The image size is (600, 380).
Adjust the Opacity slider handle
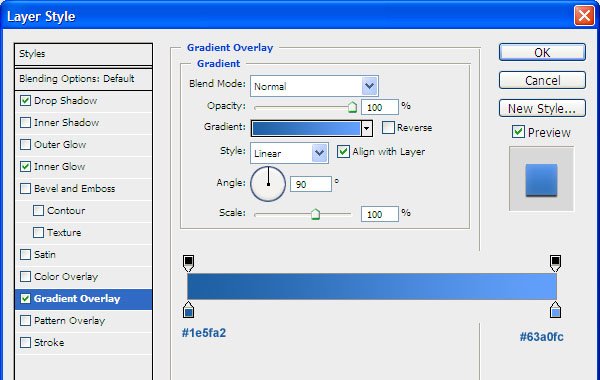pyautogui.click(x=352, y=108)
